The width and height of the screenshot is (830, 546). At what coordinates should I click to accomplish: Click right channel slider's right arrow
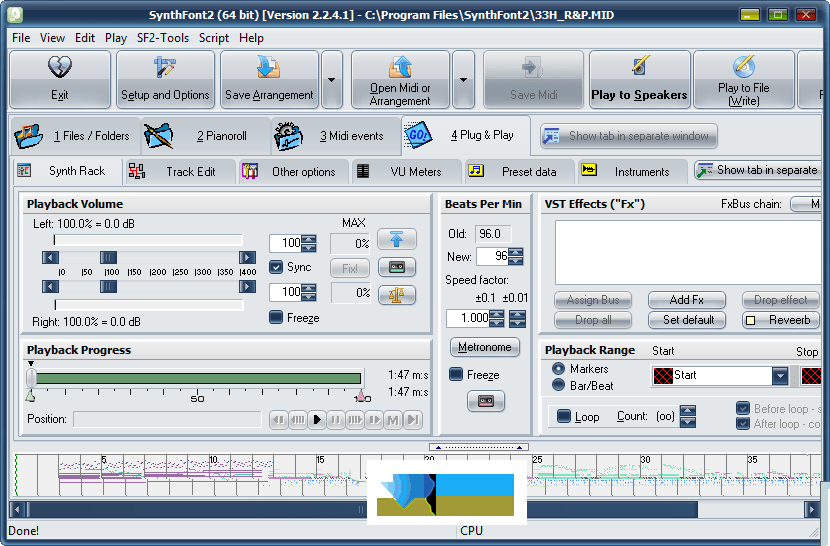[247, 287]
